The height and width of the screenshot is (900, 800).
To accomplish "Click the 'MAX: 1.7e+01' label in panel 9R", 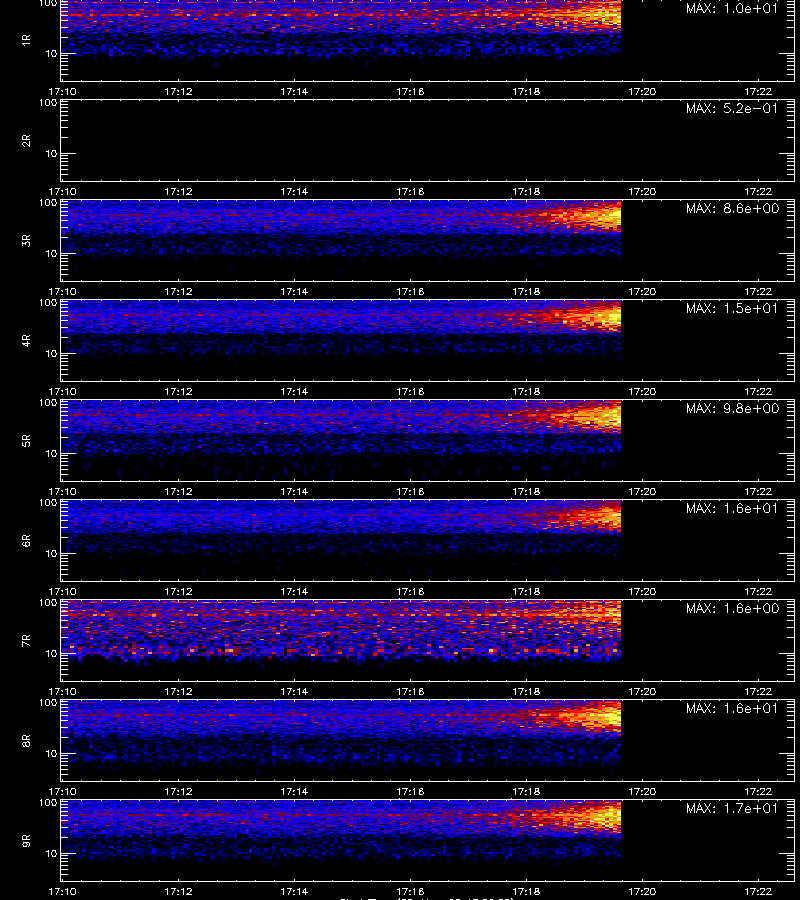I will tap(732, 808).
